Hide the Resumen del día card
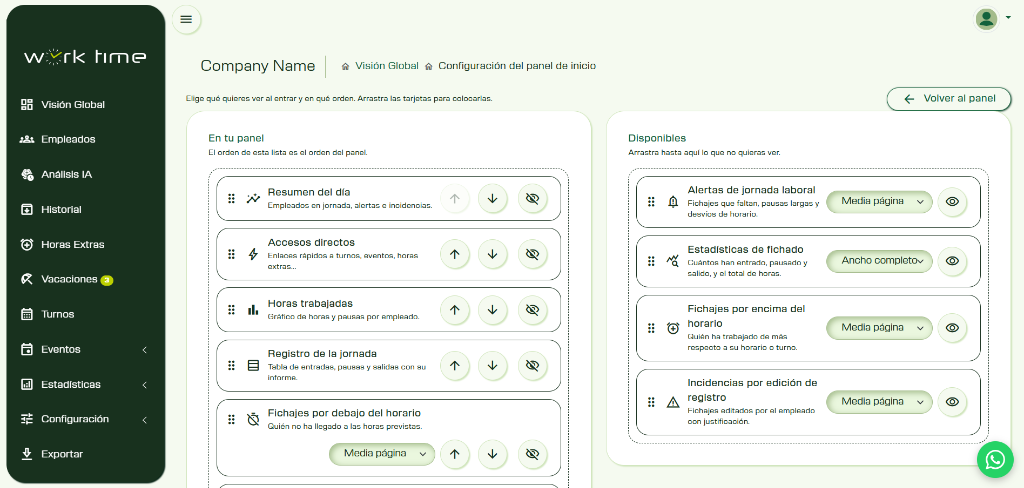 point(533,199)
